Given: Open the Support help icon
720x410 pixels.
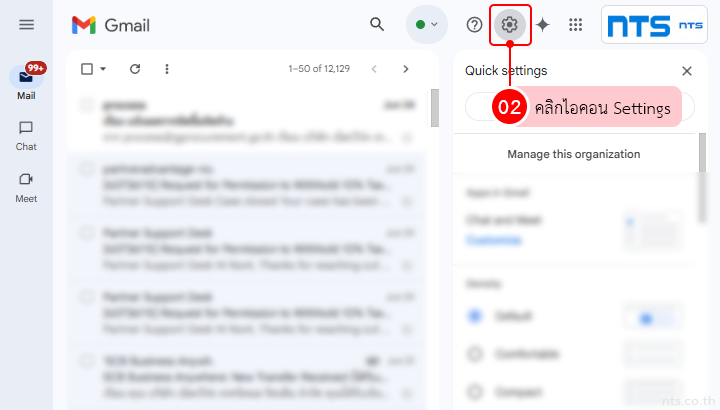Looking at the screenshot, I should pos(475,25).
